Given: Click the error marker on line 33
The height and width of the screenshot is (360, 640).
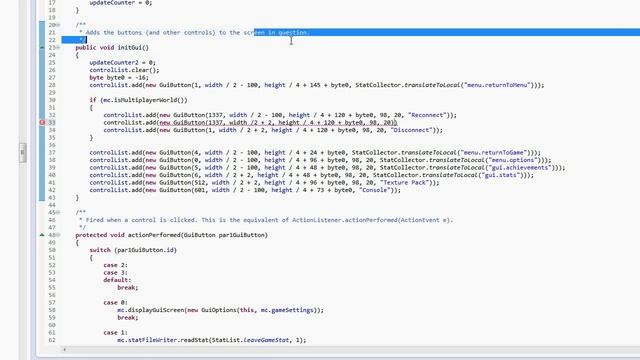Looking at the screenshot, I should pos(42,122).
